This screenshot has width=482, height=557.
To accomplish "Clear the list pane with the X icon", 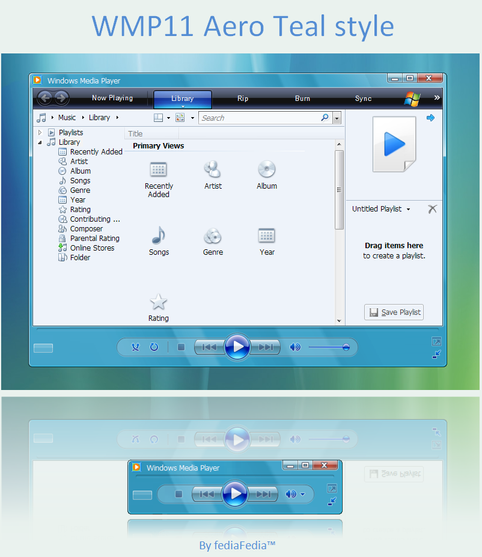I will [x=432, y=209].
